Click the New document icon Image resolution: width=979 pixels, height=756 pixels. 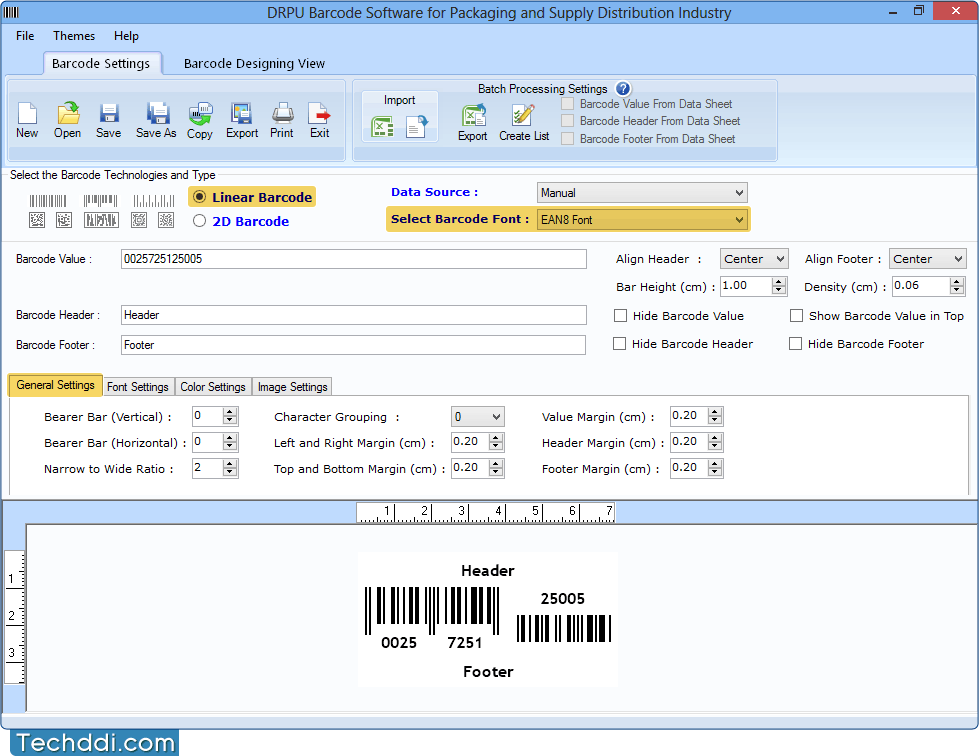coord(27,114)
